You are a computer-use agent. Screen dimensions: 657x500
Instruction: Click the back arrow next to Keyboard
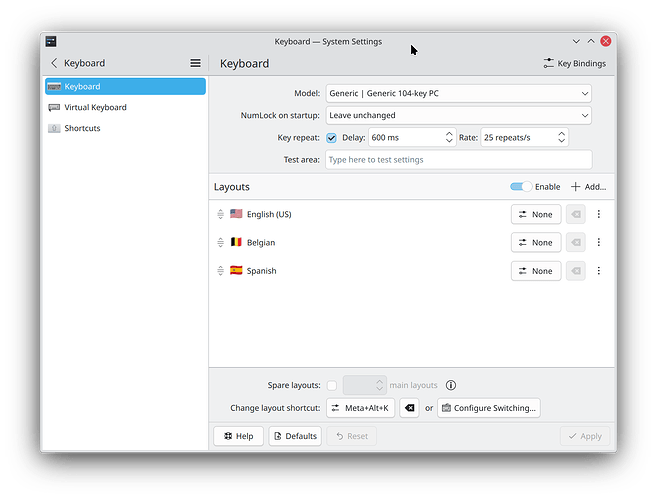tap(54, 63)
